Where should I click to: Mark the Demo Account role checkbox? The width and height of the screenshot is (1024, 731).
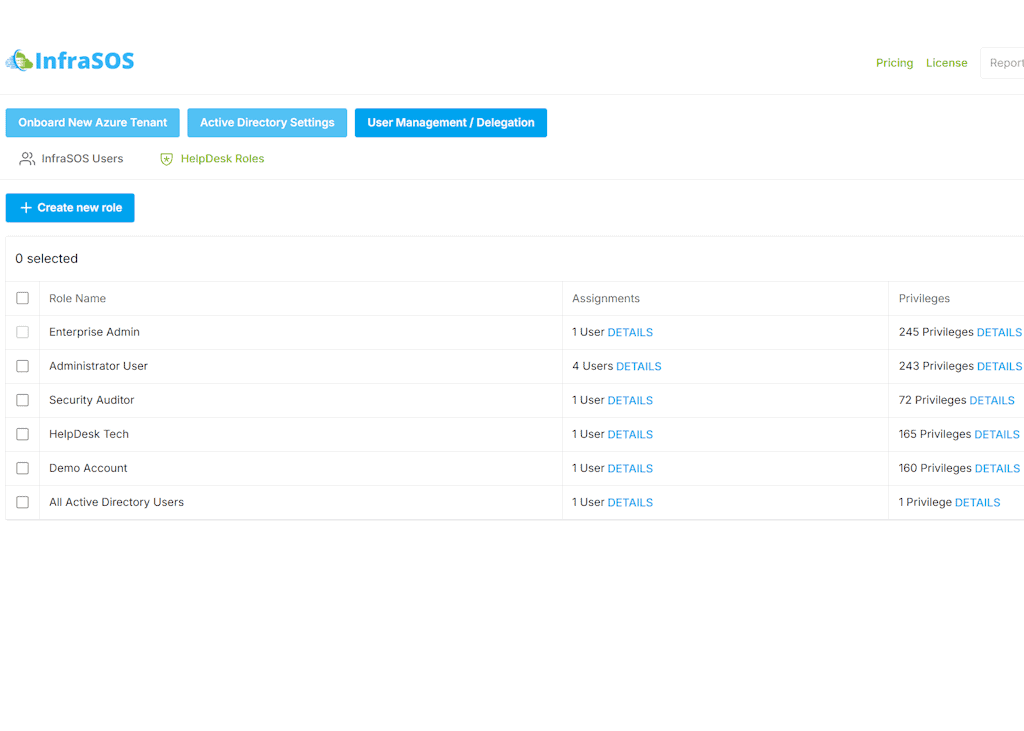point(23,468)
